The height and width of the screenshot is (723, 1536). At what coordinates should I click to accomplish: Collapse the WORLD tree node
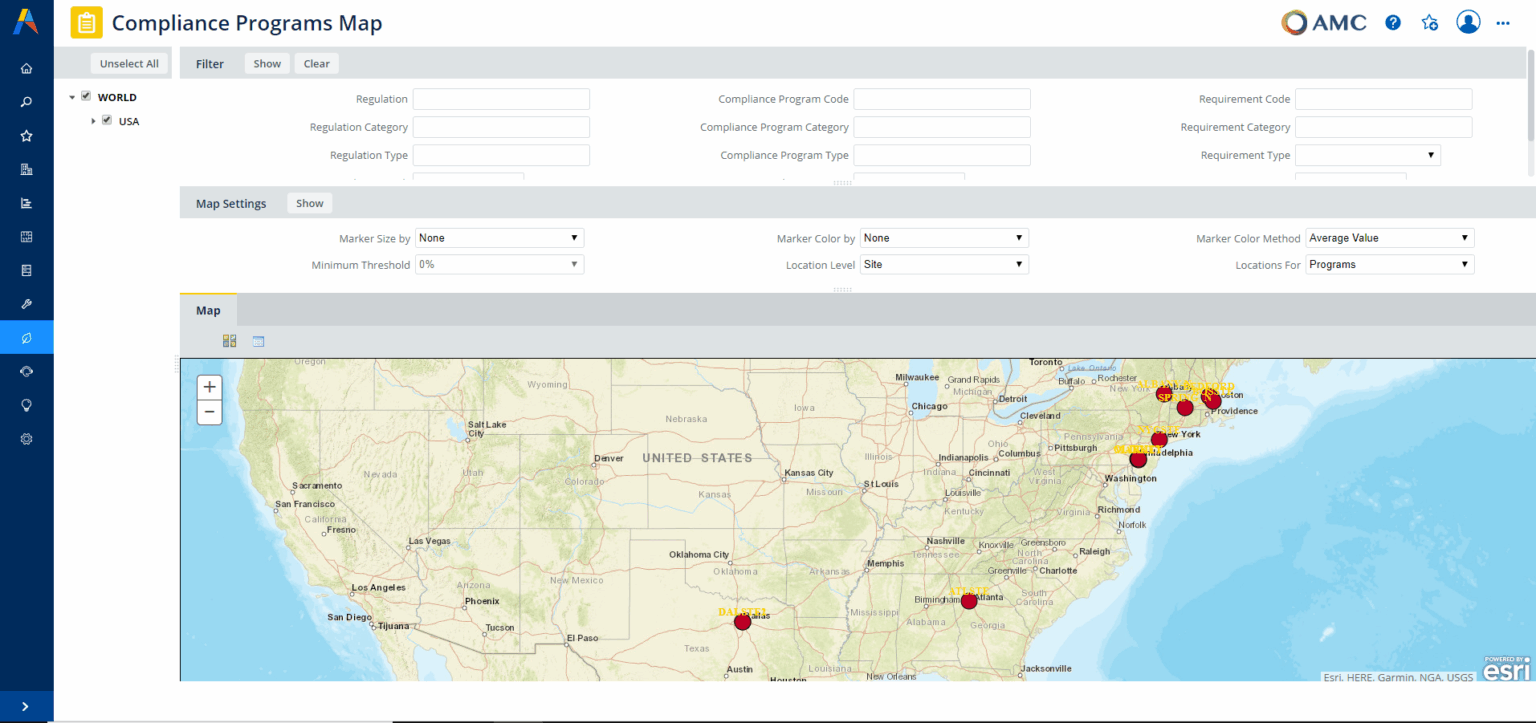click(x=72, y=96)
